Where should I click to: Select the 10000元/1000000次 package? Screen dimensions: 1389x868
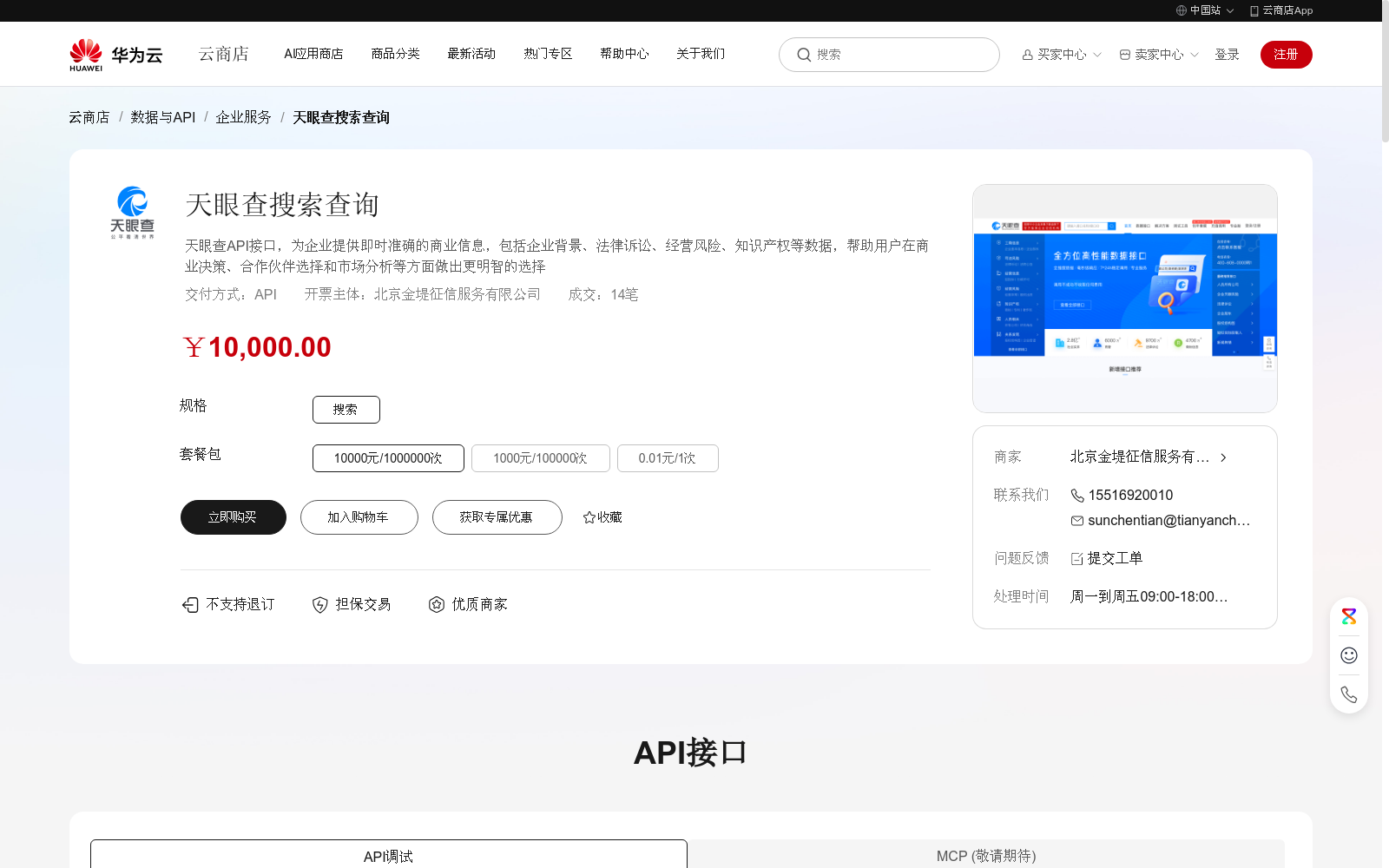(x=388, y=458)
